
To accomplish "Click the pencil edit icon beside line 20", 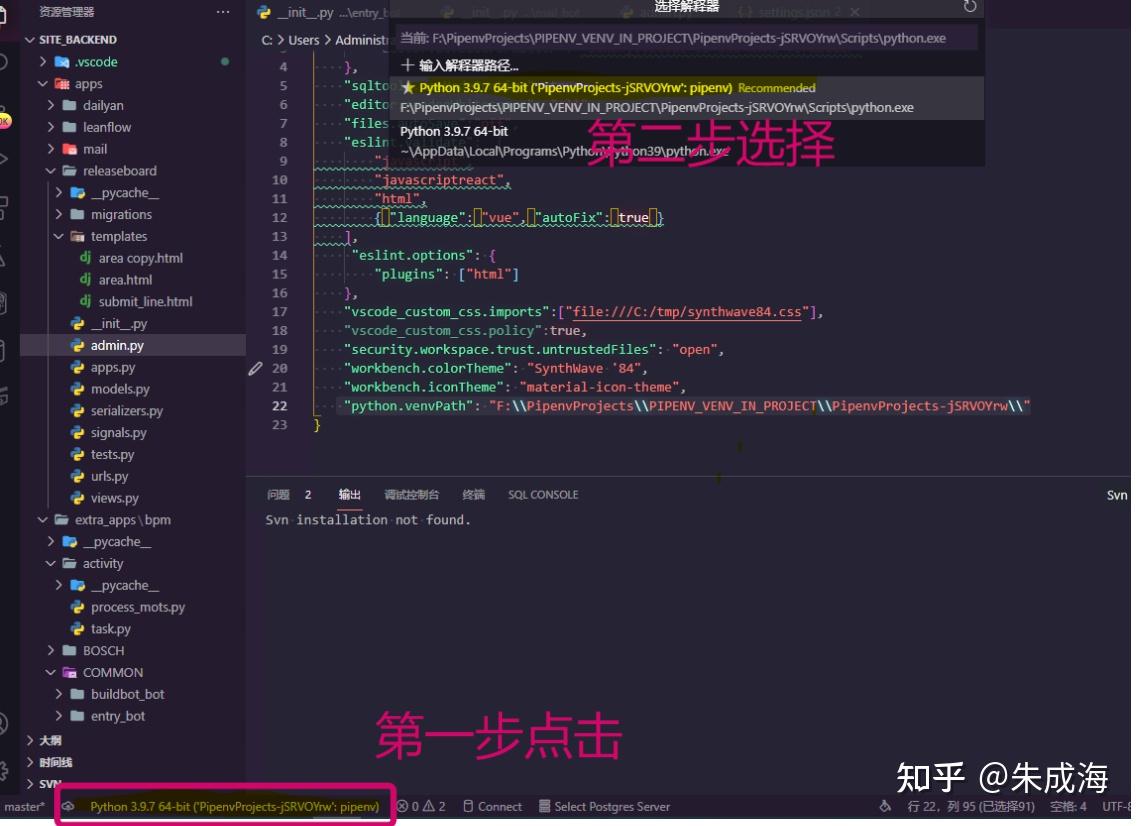I will [255, 368].
